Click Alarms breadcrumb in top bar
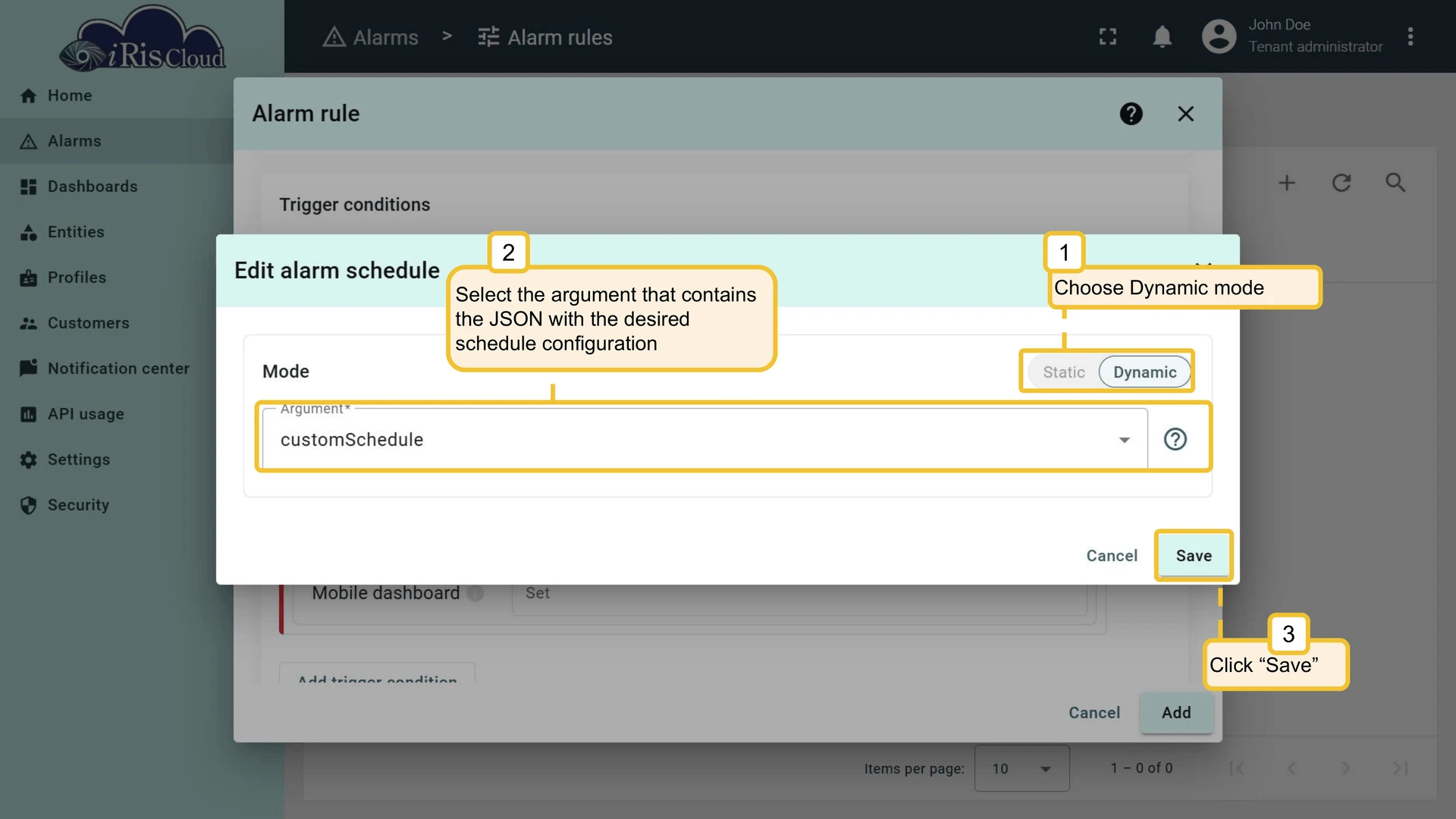The image size is (1456, 819). (x=370, y=37)
